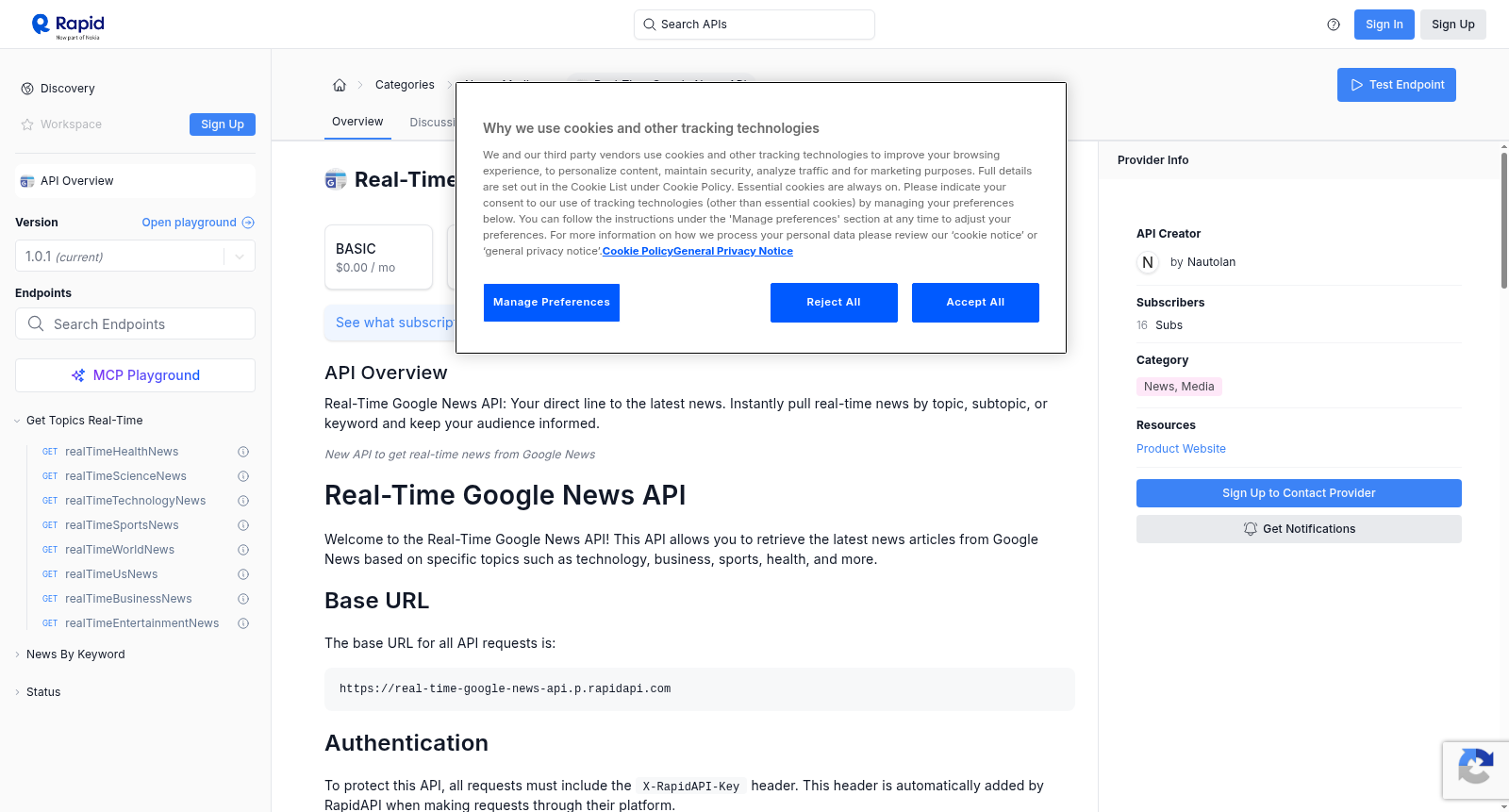The width and height of the screenshot is (1509, 812).
Task: Open API Overview in sidebar
Action: [135, 181]
